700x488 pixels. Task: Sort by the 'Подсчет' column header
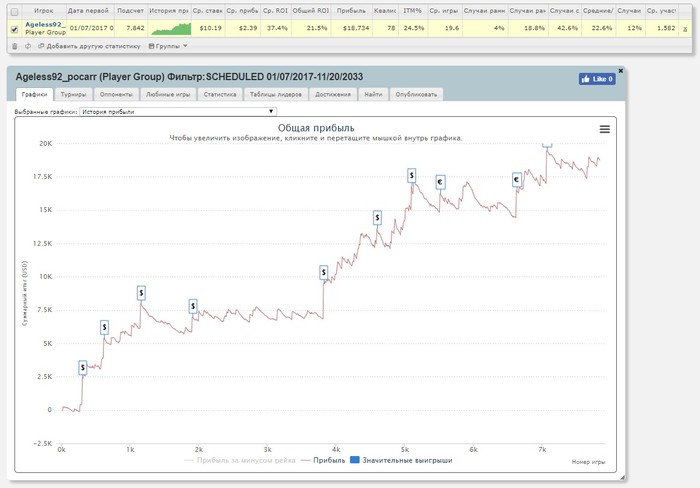130,11
